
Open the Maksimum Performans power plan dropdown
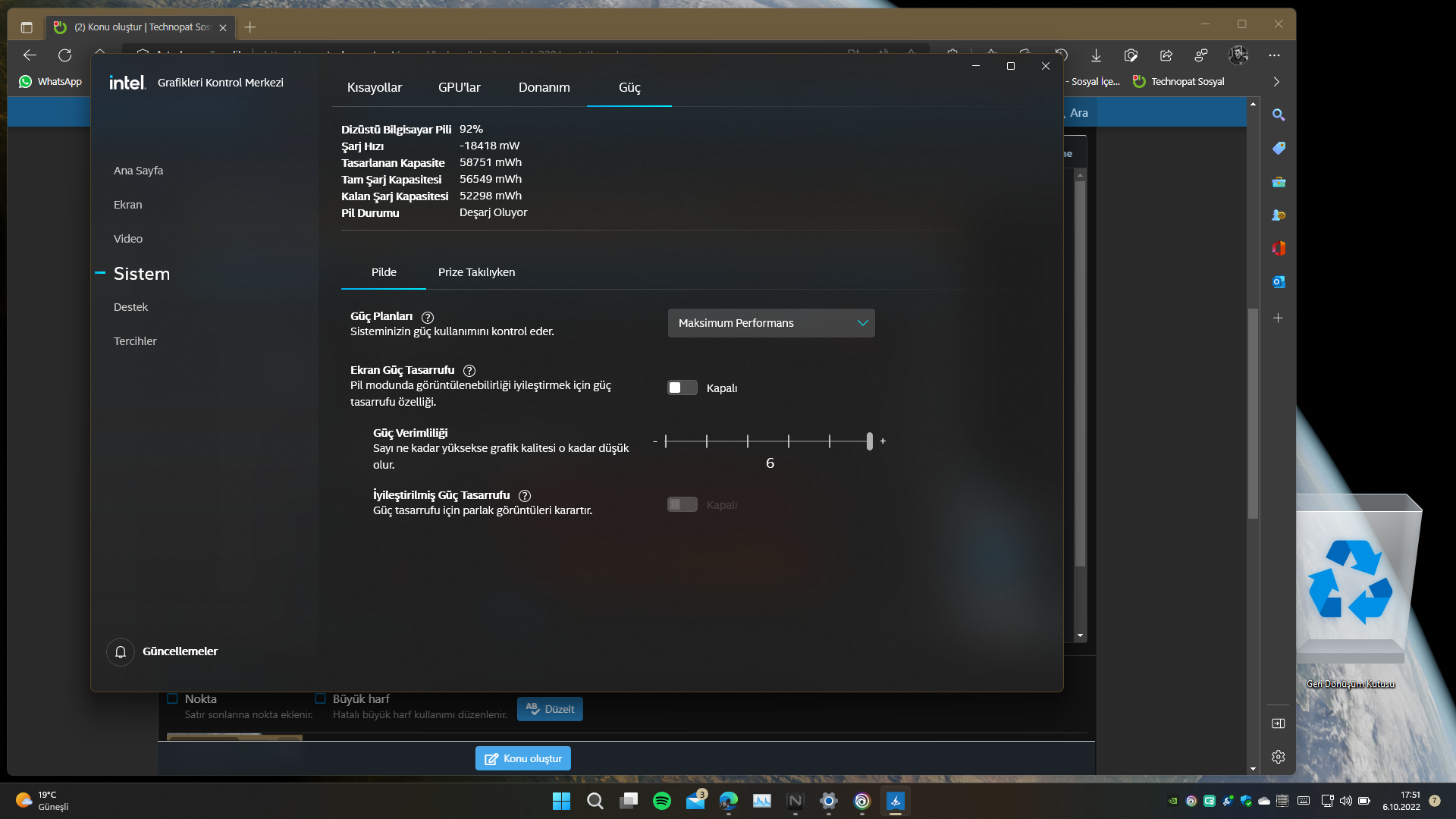pos(770,323)
